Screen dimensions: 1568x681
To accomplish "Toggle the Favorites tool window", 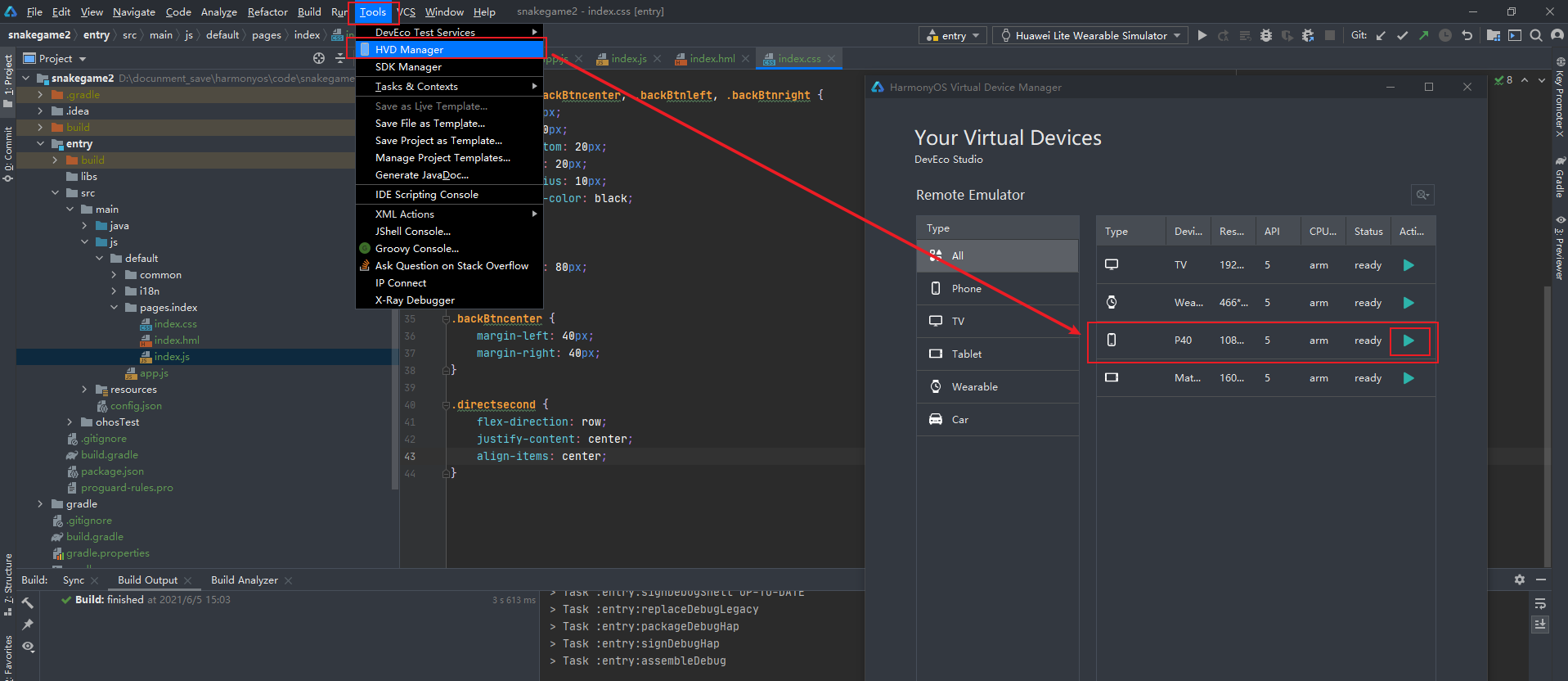I will tap(8, 657).
